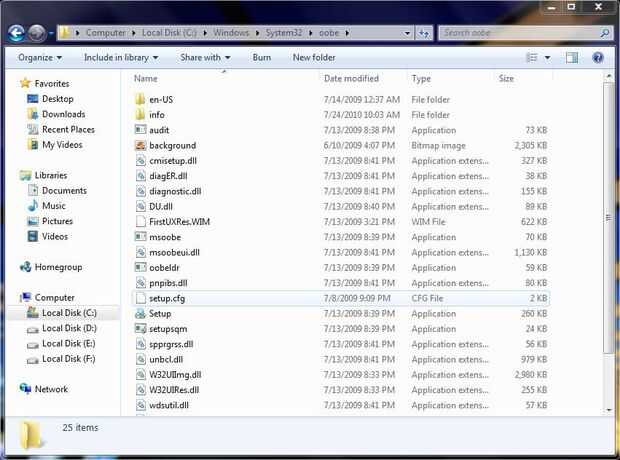620x460 pixels.
Task: Click the scroll down arrow of file list
Action: (608, 410)
